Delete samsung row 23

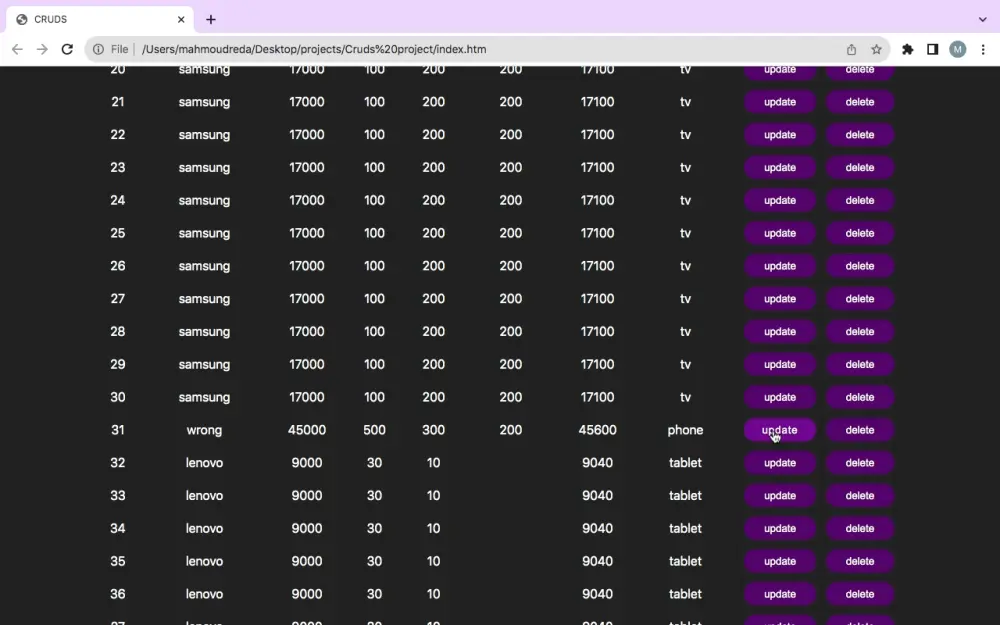pos(860,168)
